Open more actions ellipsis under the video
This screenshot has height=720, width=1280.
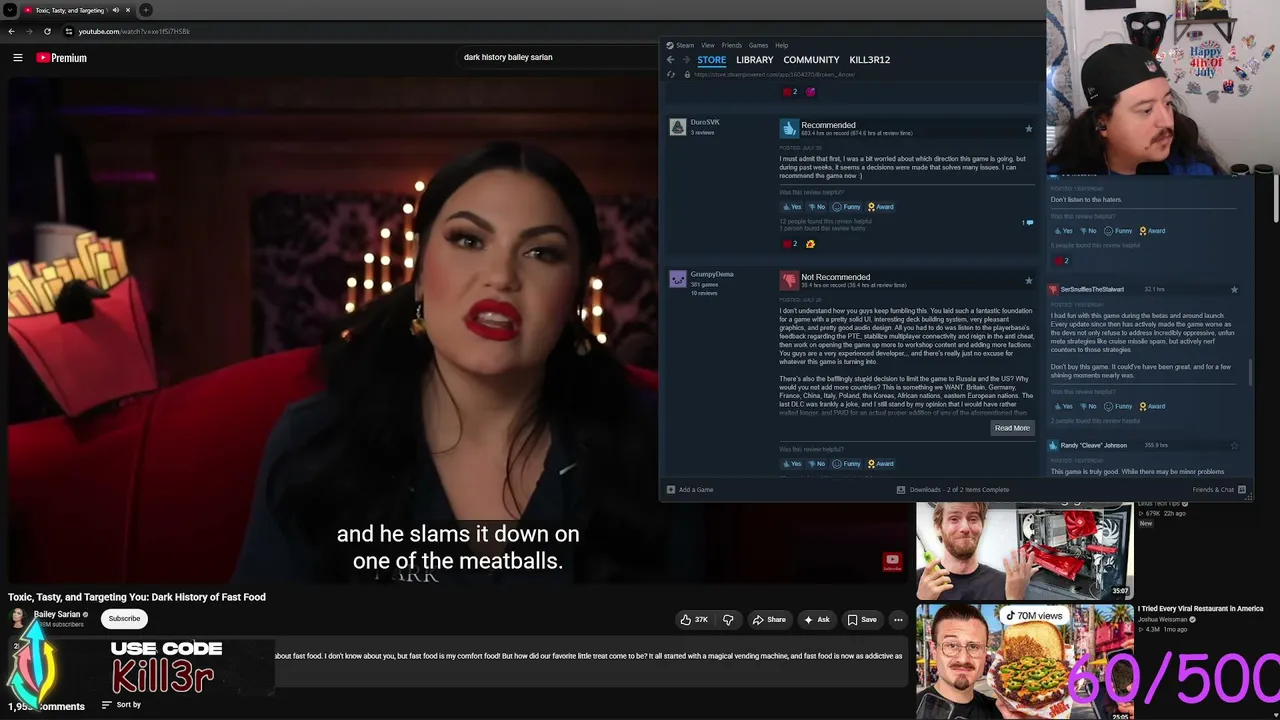click(898, 620)
